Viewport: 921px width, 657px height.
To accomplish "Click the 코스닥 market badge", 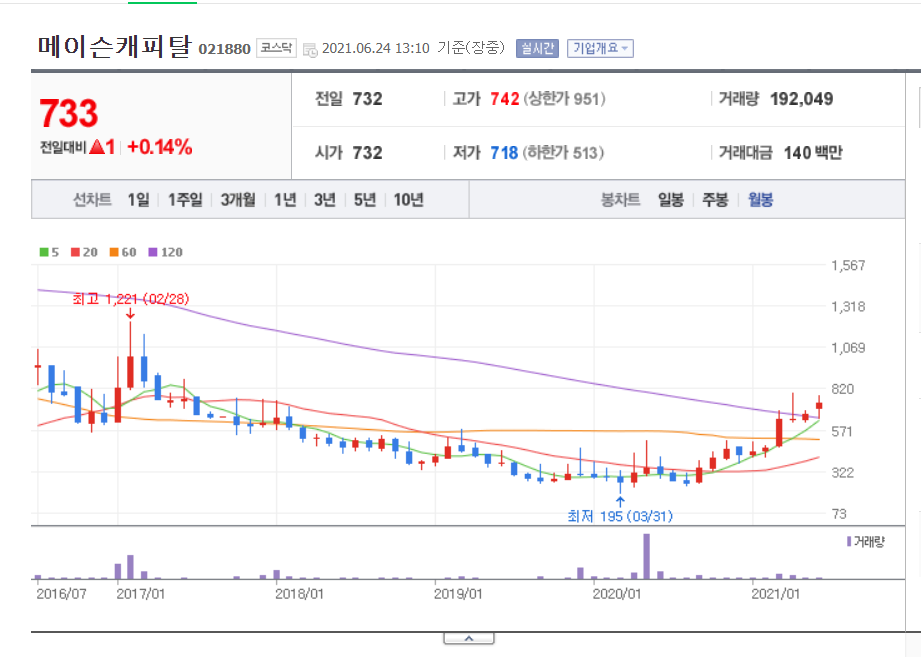I will click(276, 48).
